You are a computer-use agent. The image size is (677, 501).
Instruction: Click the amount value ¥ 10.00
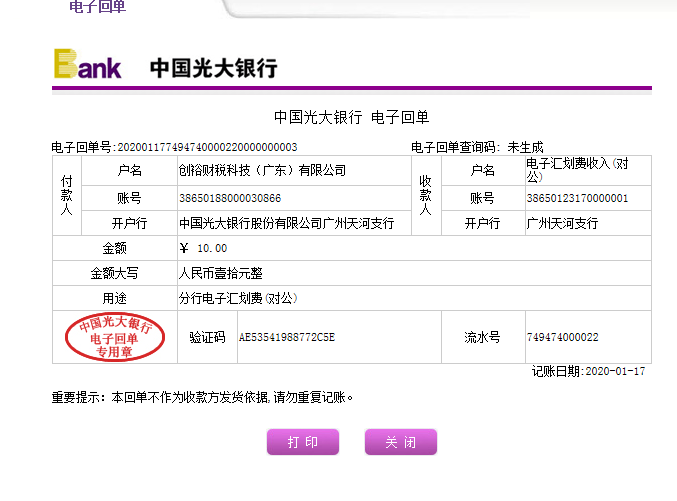(203, 248)
